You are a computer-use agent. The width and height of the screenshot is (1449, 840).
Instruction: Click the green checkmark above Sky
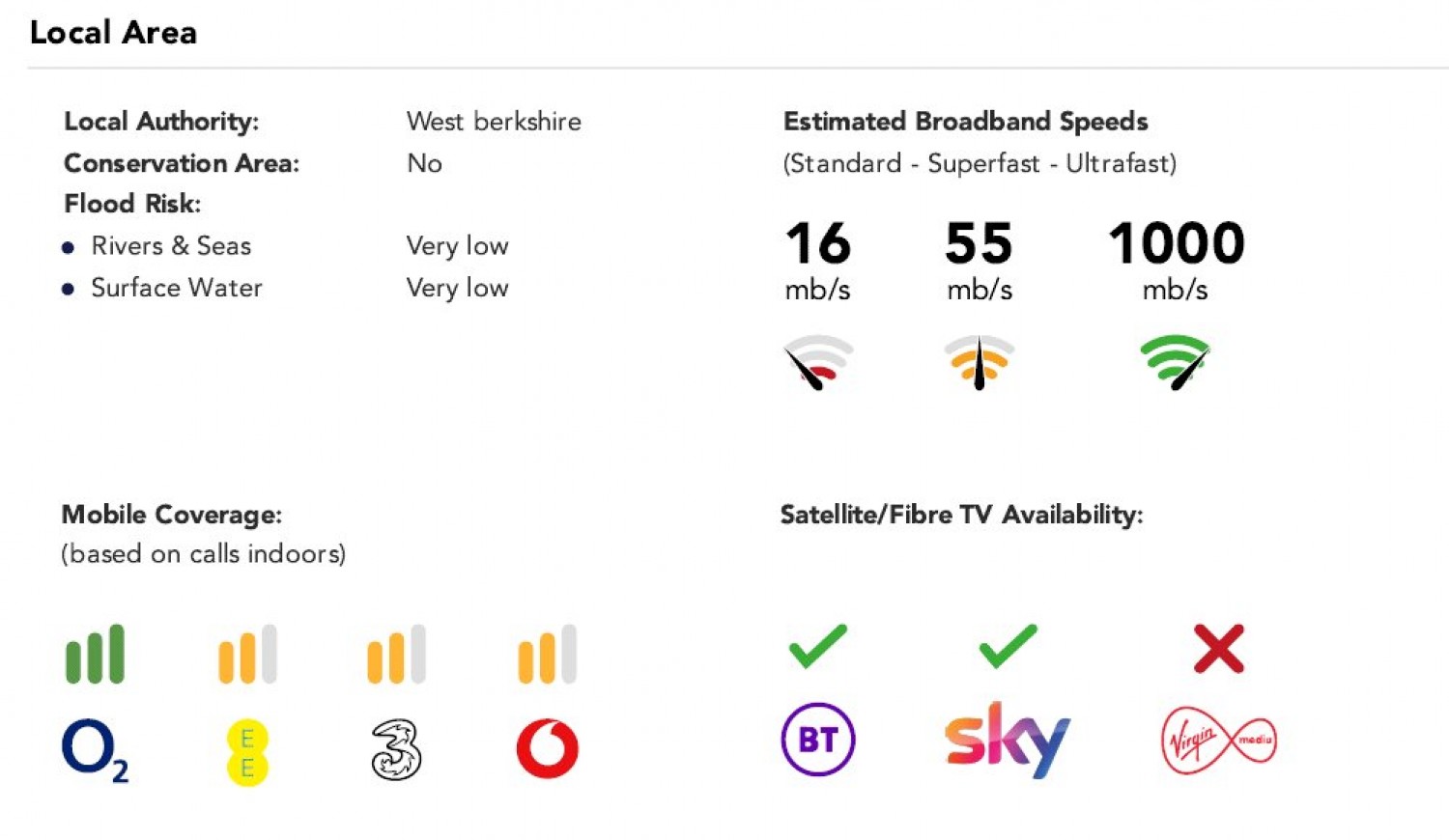click(1008, 646)
